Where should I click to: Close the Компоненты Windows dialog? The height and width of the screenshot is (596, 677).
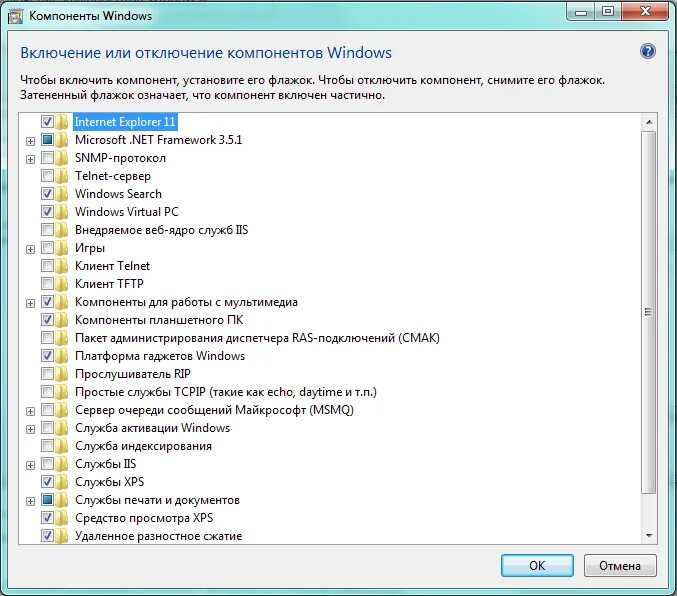click(x=645, y=12)
